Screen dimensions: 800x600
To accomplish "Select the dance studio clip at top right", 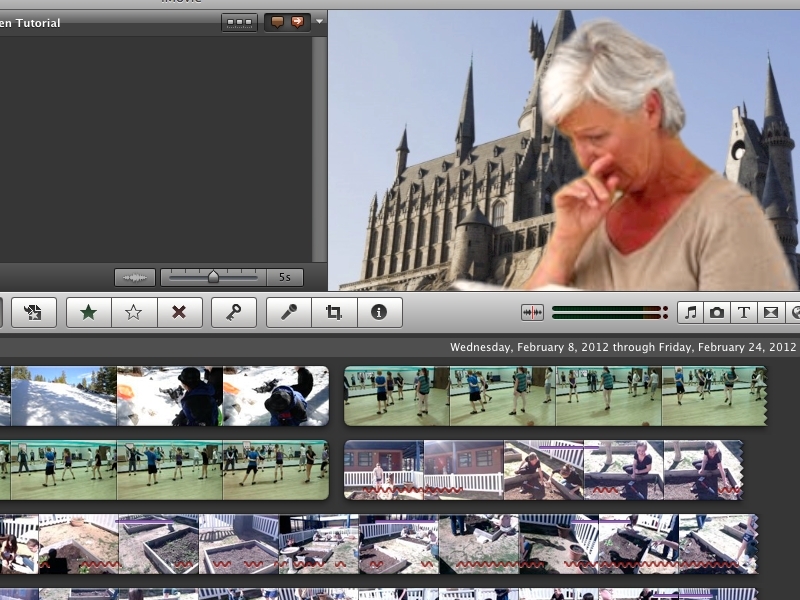I will [x=556, y=396].
